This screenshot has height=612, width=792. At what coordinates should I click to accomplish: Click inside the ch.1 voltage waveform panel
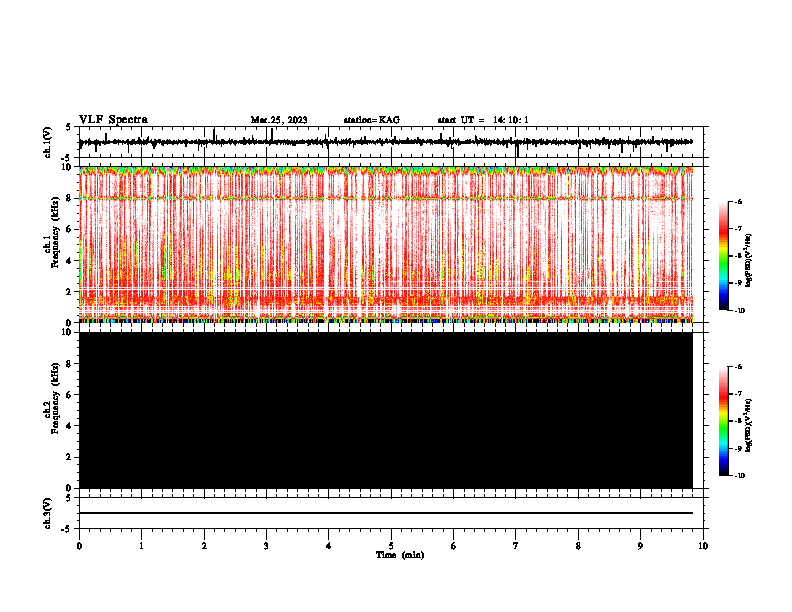(390, 142)
